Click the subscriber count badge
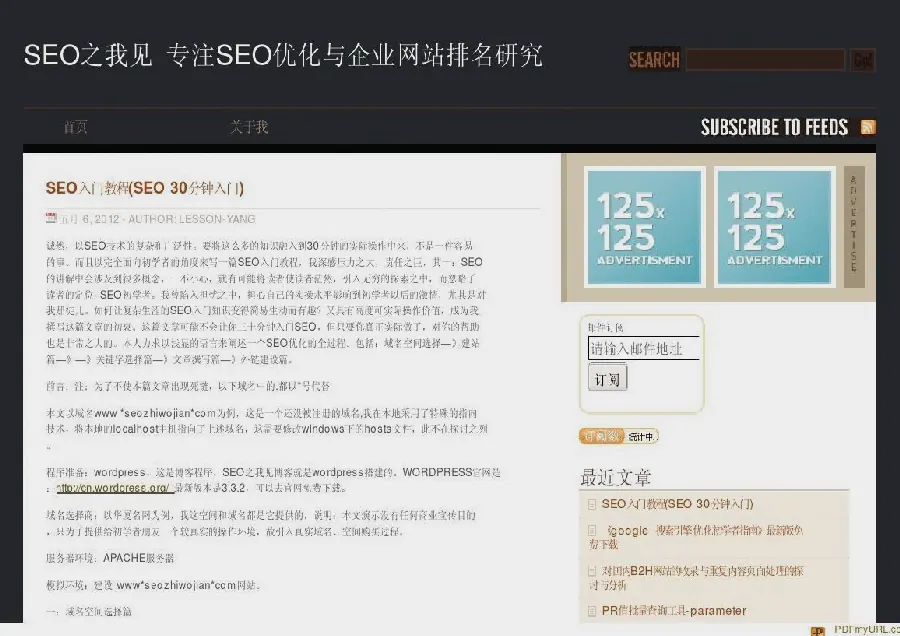This screenshot has width=900, height=636. 619,436
